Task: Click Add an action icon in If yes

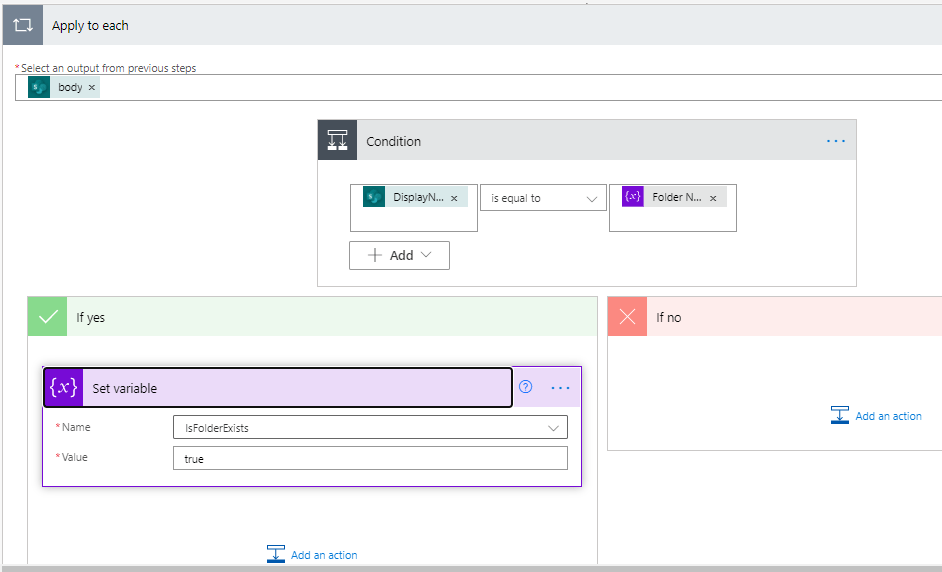Action: [276, 553]
